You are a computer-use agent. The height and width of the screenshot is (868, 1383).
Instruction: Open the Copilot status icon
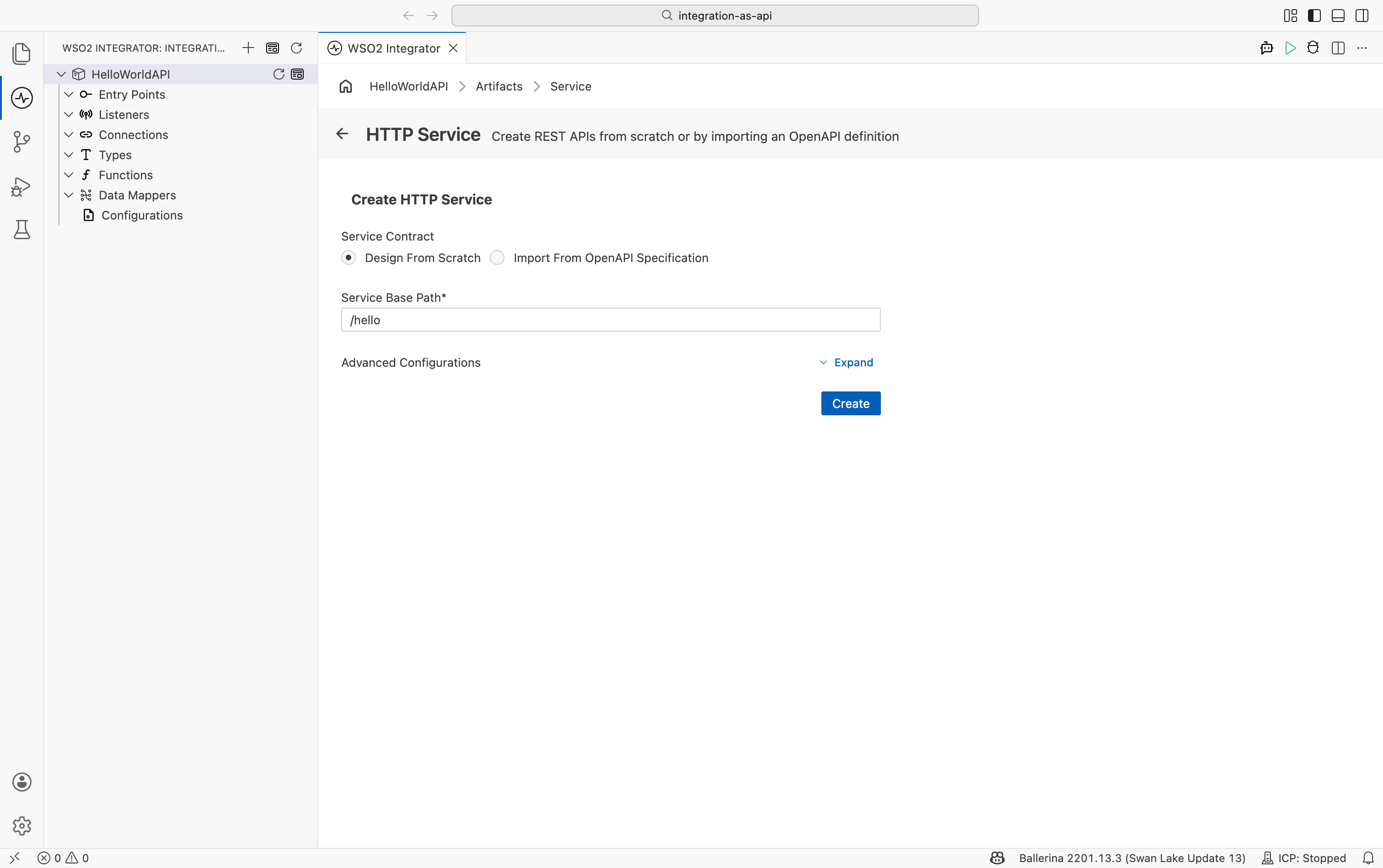tap(997, 857)
